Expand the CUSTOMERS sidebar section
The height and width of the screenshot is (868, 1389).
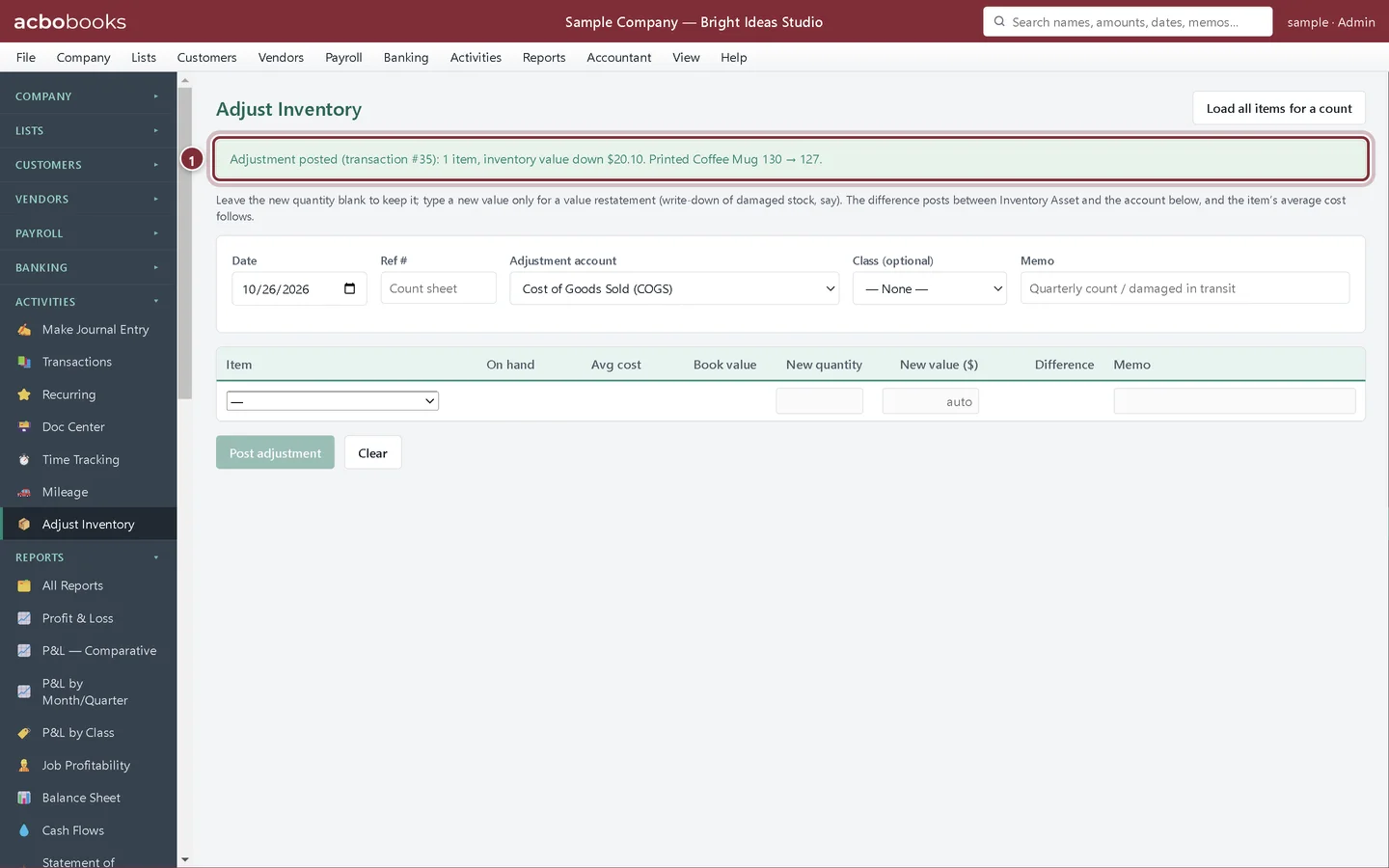point(88,165)
